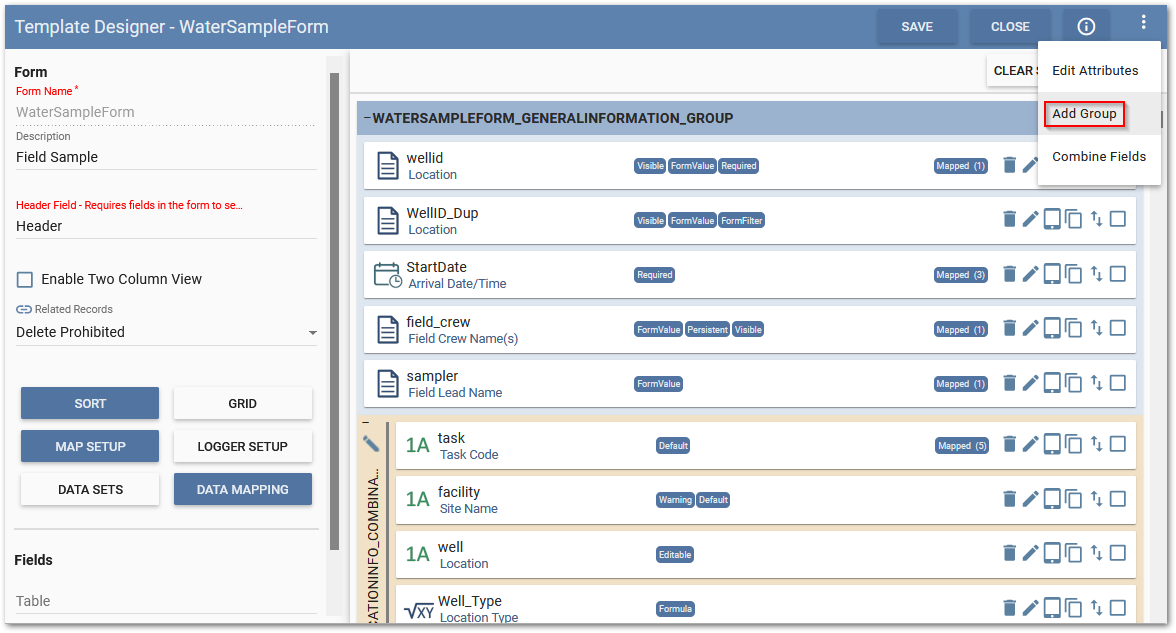Viewport: 1176px width, 633px height.
Task: Open Related Records Delete Prohibited dropdown
Action: click(166, 332)
